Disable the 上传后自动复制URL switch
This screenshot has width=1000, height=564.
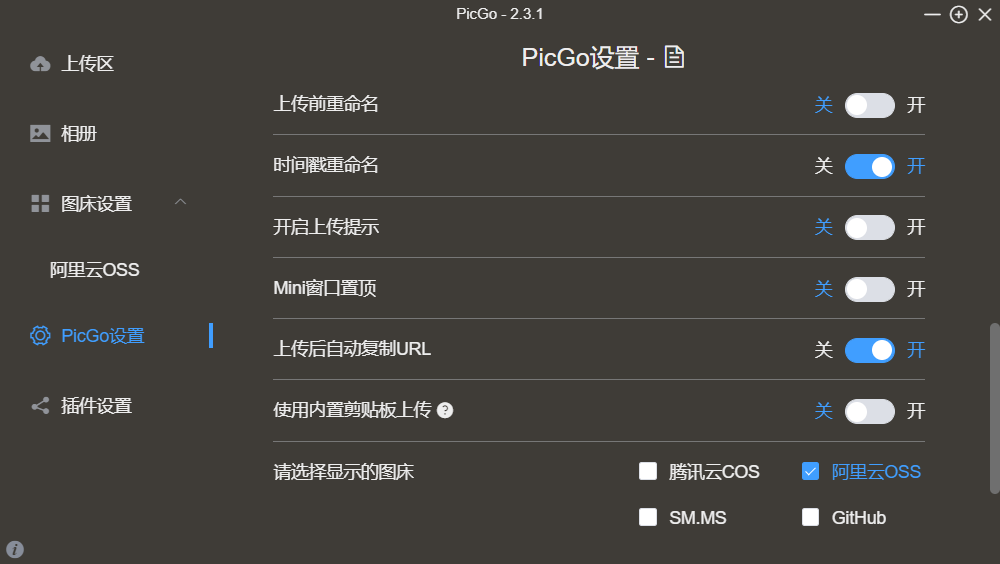click(x=869, y=350)
